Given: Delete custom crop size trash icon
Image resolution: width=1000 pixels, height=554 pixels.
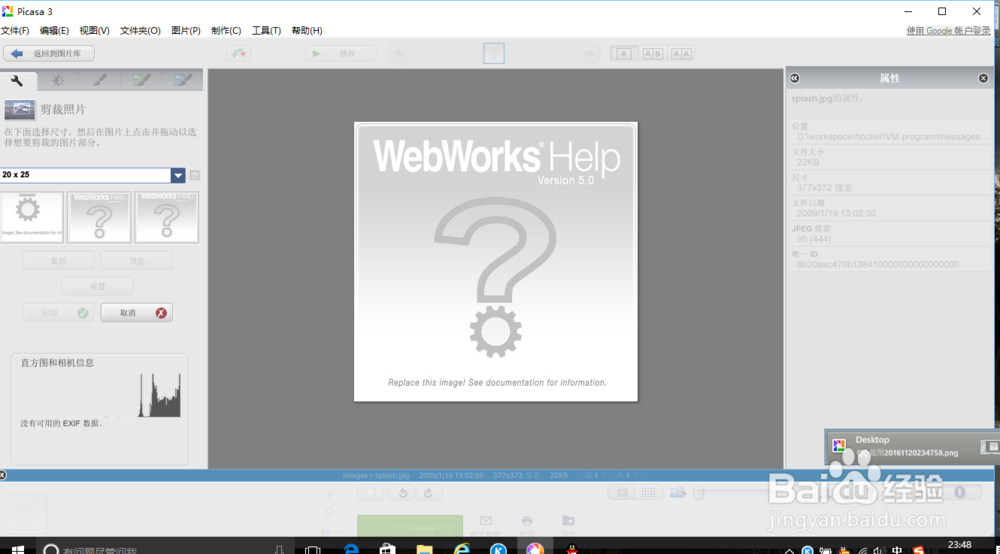Looking at the screenshot, I should pyautogui.click(x=195, y=175).
